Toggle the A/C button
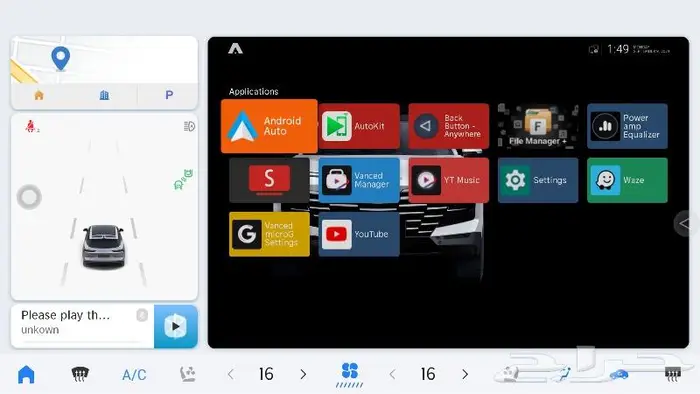Screen dimensions: 700x394 134,374
